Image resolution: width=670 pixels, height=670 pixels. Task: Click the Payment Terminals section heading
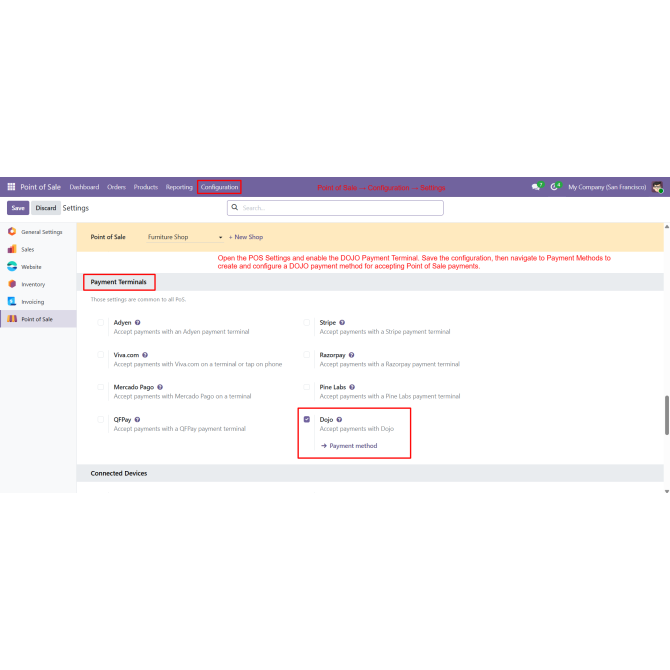[118, 282]
